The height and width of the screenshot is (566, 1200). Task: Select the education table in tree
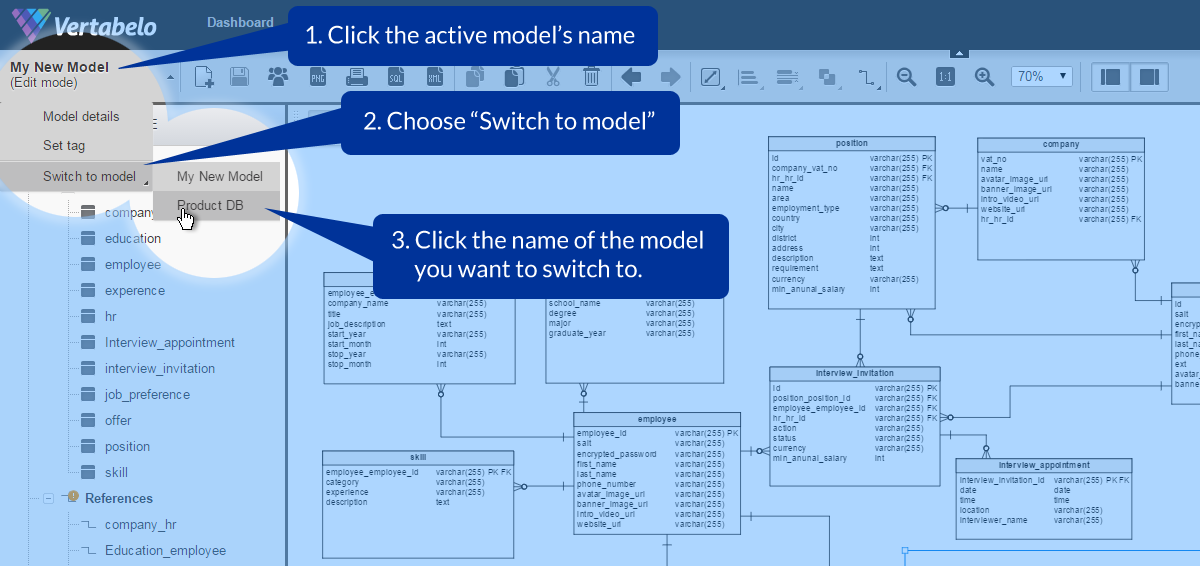(x=133, y=238)
